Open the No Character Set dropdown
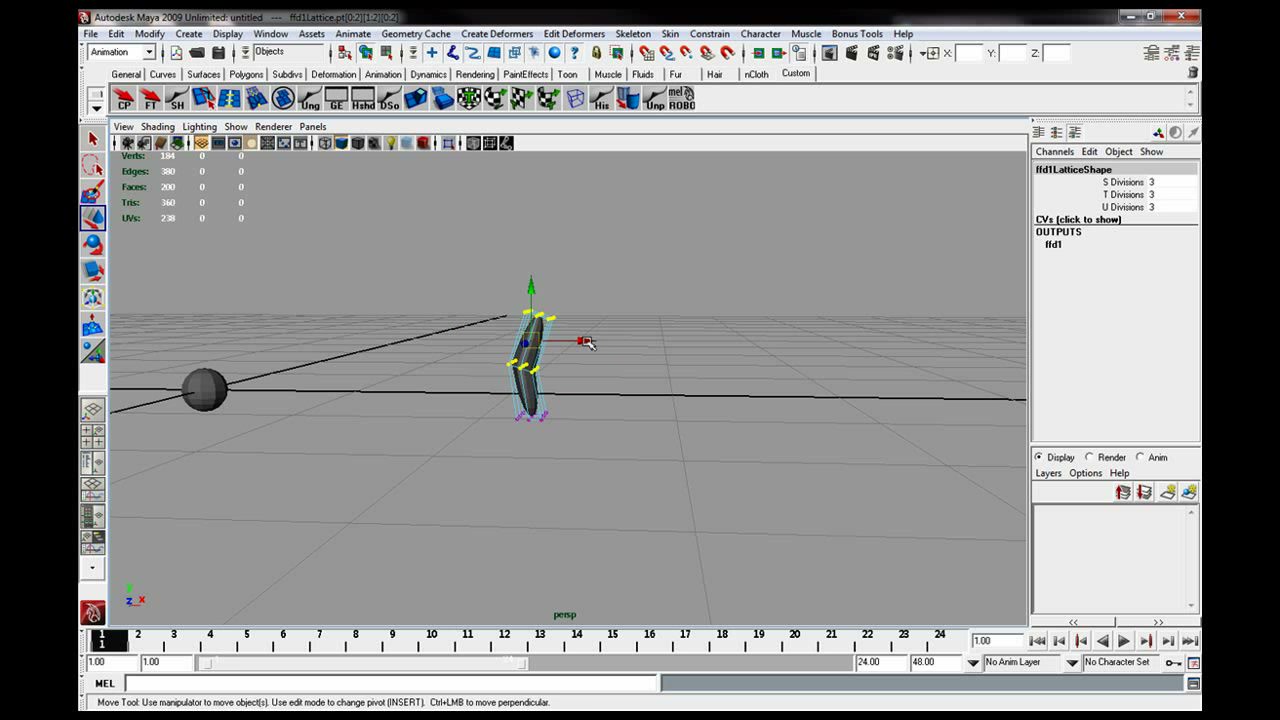 click(x=1072, y=662)
